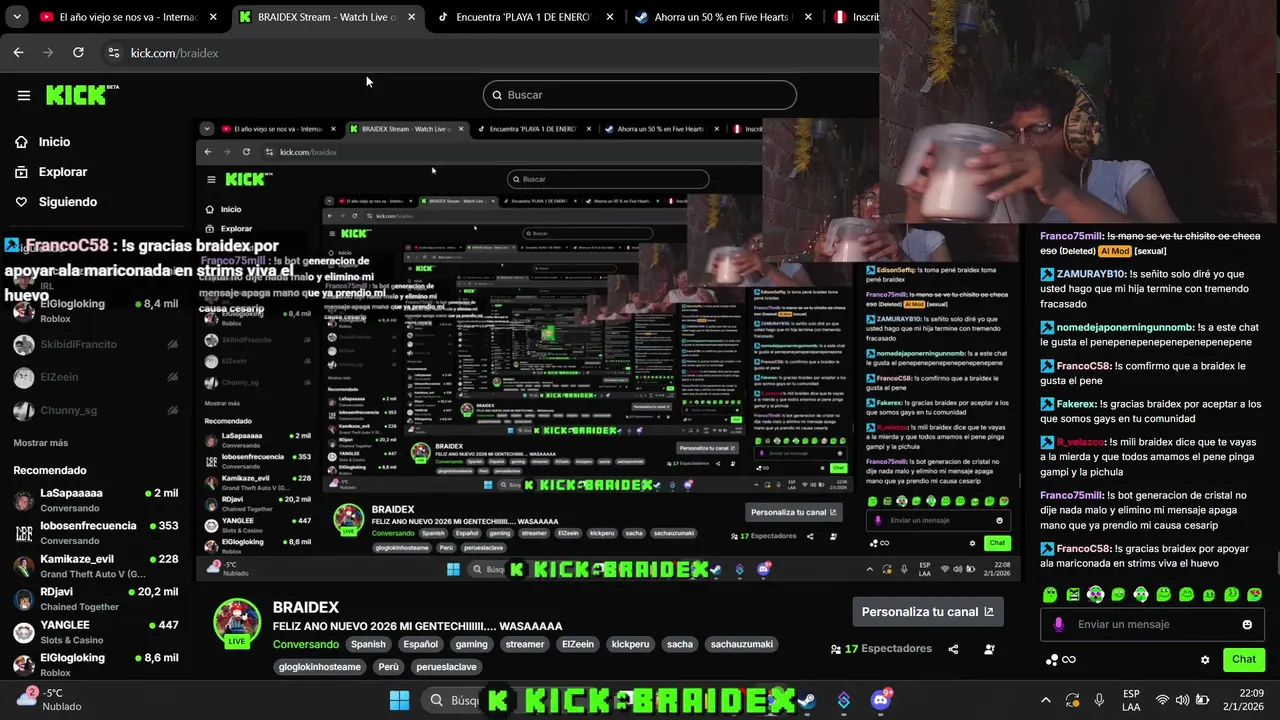Screen dimensions: 1280x720
Task: Click the purple microphone icon in chat input
Action: tap(1059, 625)
